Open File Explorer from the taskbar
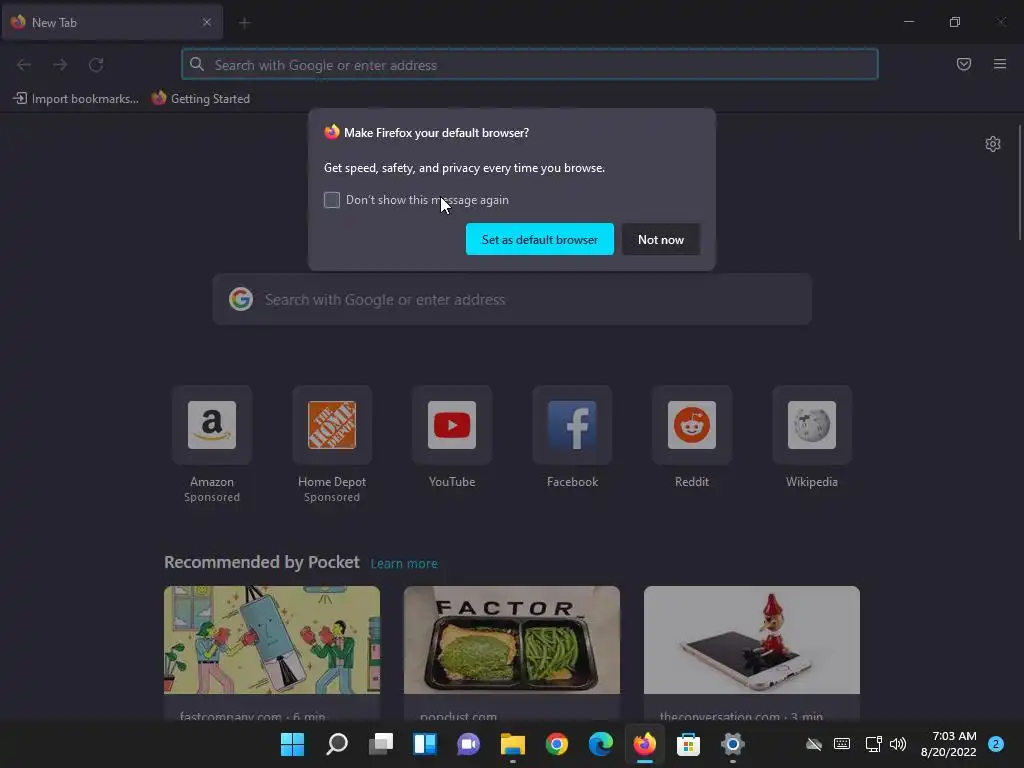 click(x=513, y=744)
